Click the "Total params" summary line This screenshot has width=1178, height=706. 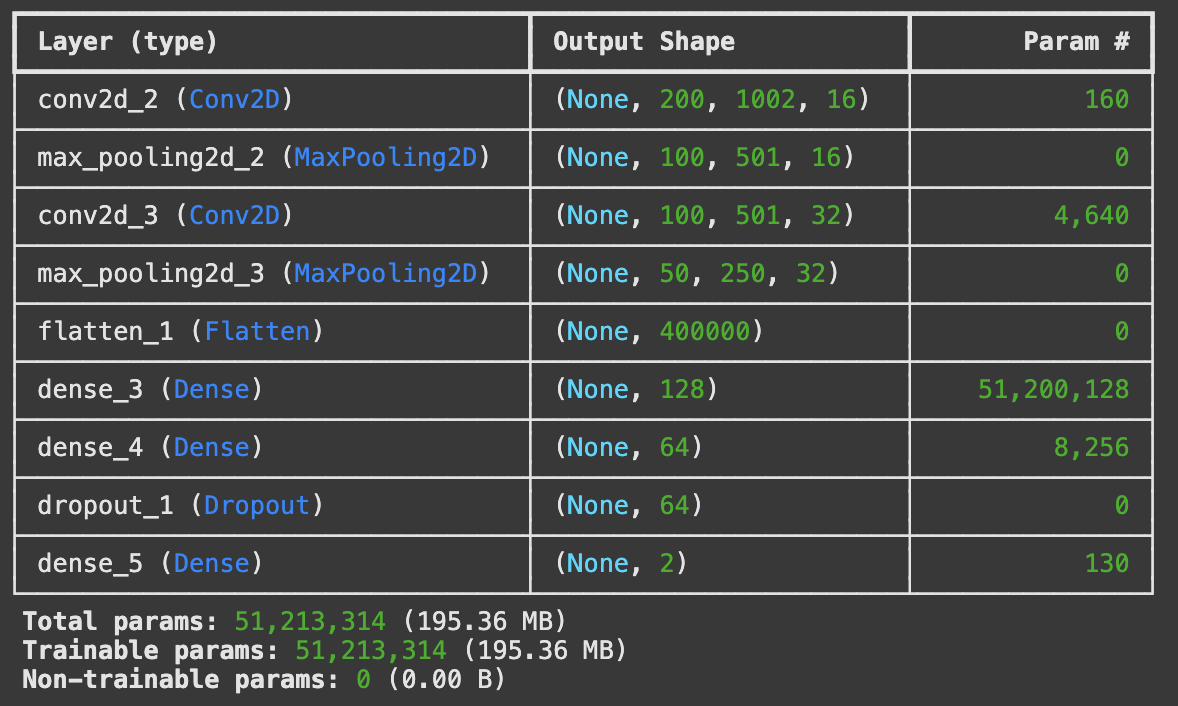294,621
